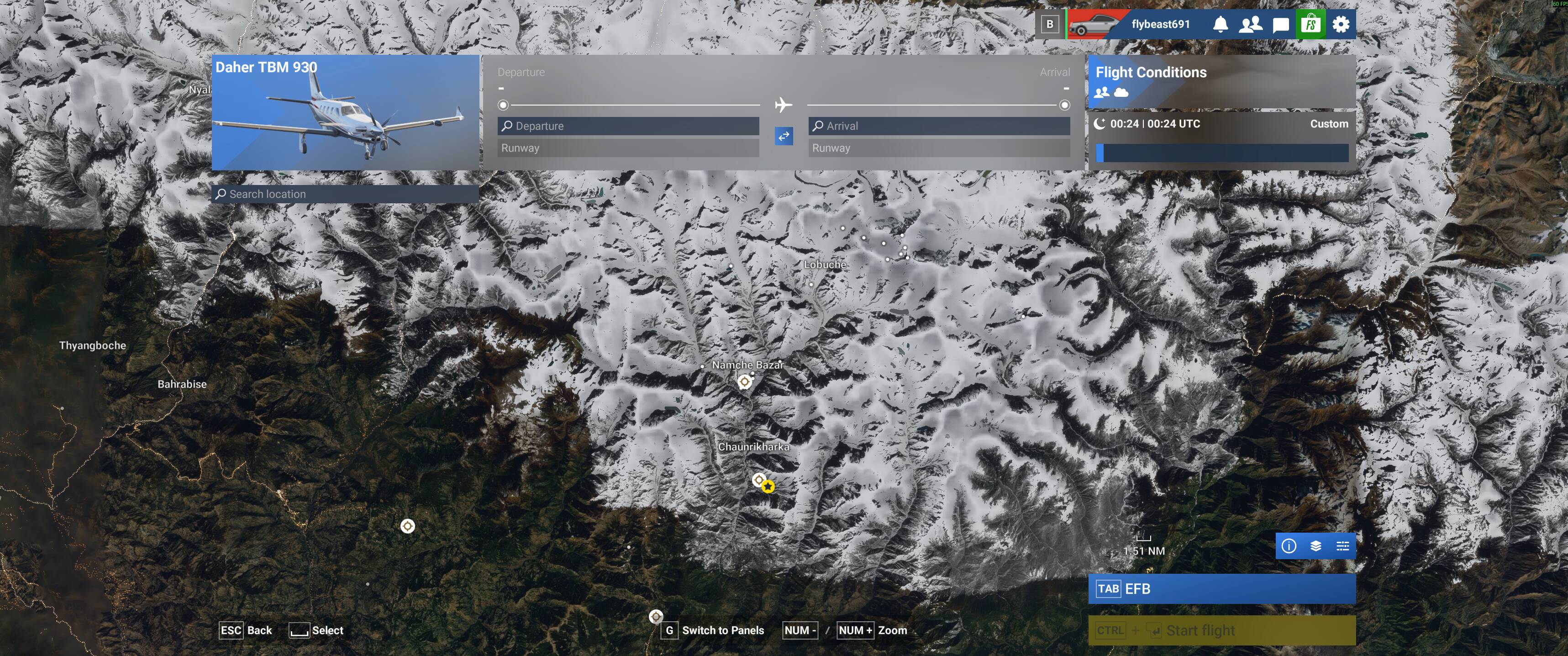Screen dimensions: 1568x656
Task: Click the map info icon
Action: click(x=1288, y=546)
